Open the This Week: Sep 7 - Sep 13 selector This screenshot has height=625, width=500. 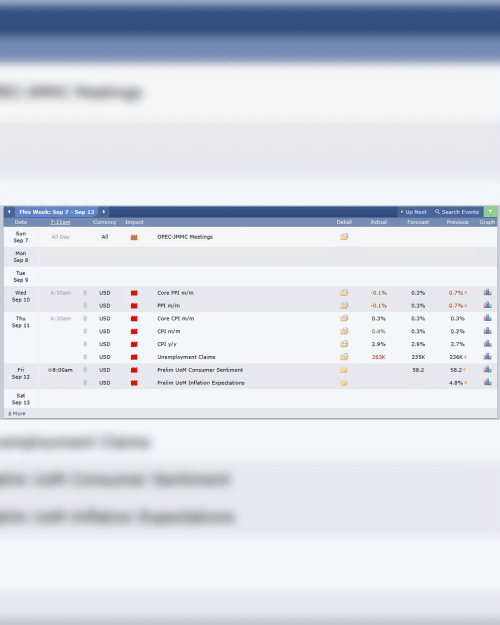point(56,212)
